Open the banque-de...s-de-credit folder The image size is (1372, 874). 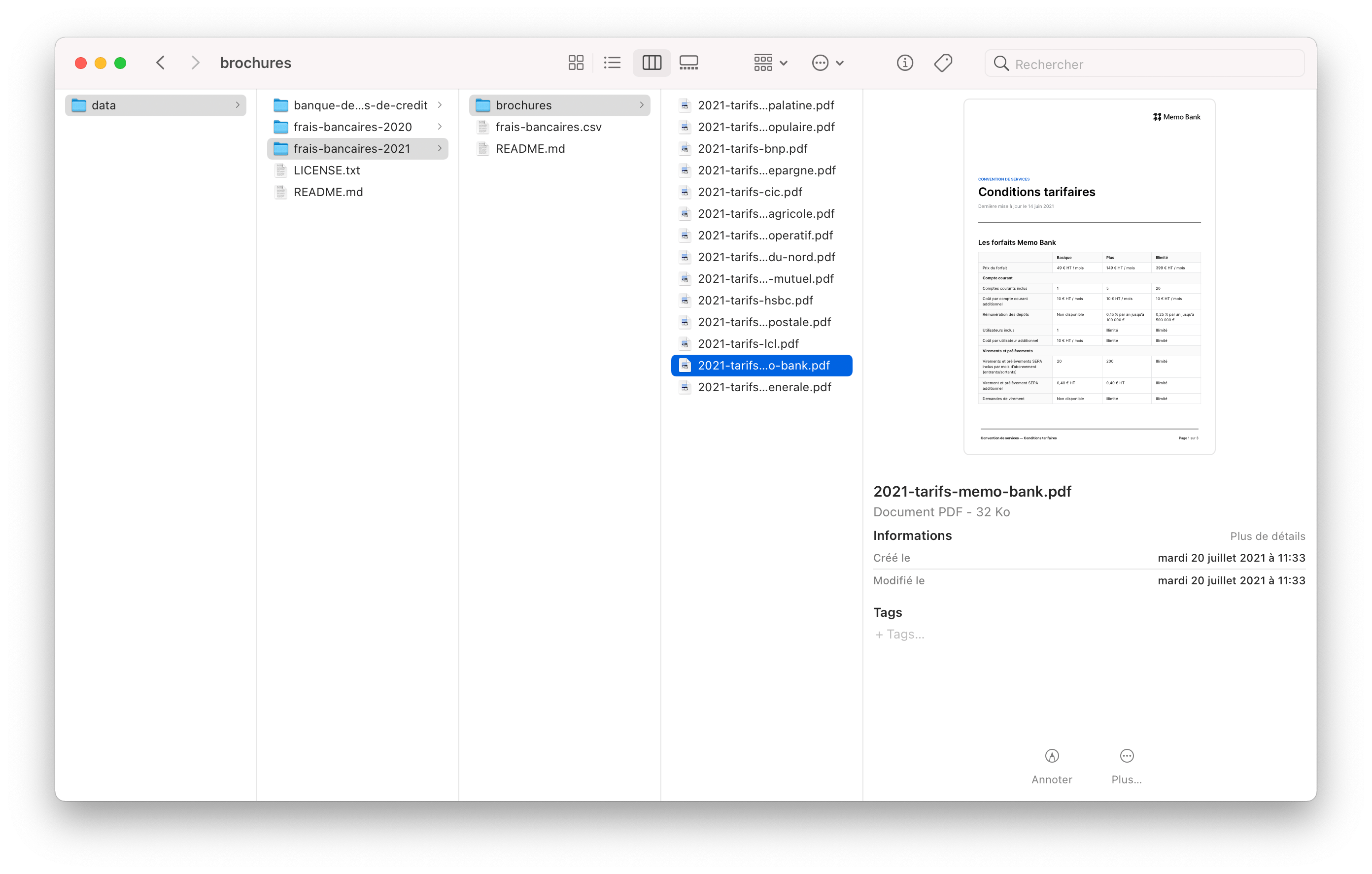click(x=357, y=105)
